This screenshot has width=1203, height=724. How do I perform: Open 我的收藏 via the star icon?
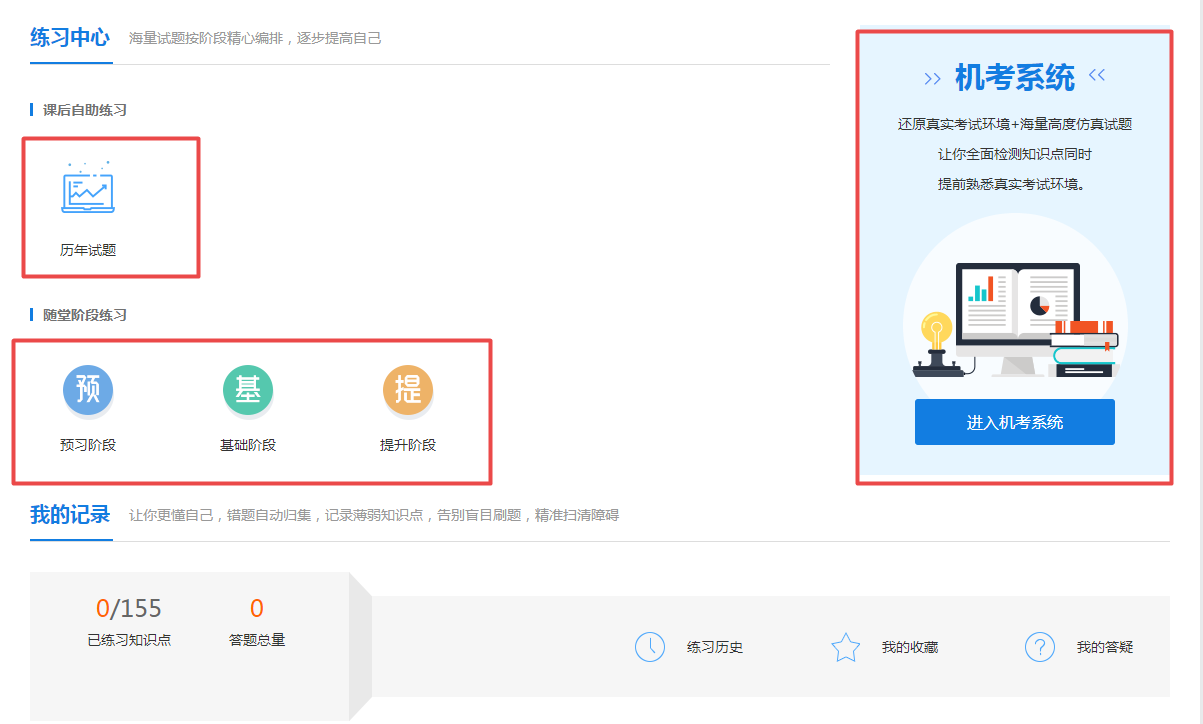845,647
